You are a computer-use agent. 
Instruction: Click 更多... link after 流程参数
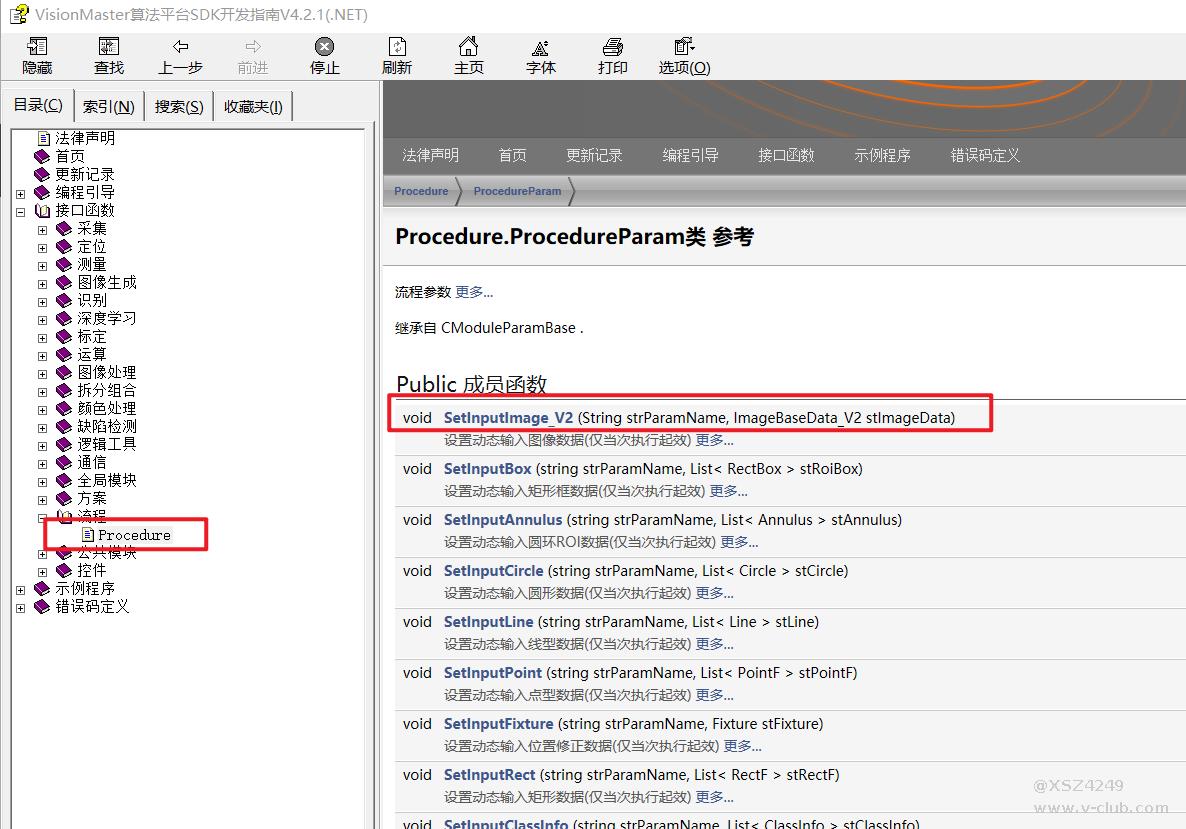click(x=474, y=292)
